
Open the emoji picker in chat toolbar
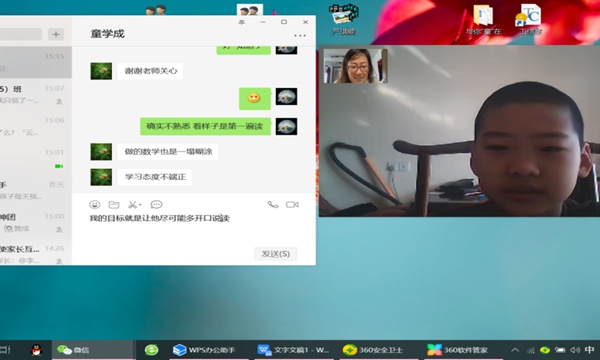(x=95, y=205)
